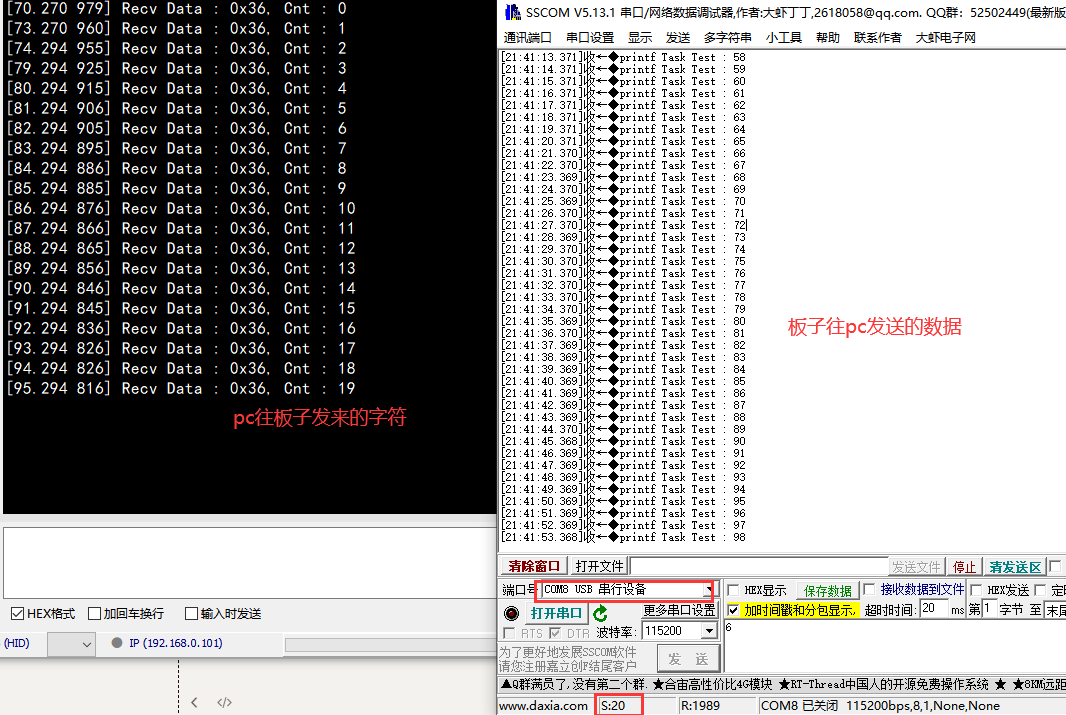Click the empty send box in left window

(x=250, y=563)
